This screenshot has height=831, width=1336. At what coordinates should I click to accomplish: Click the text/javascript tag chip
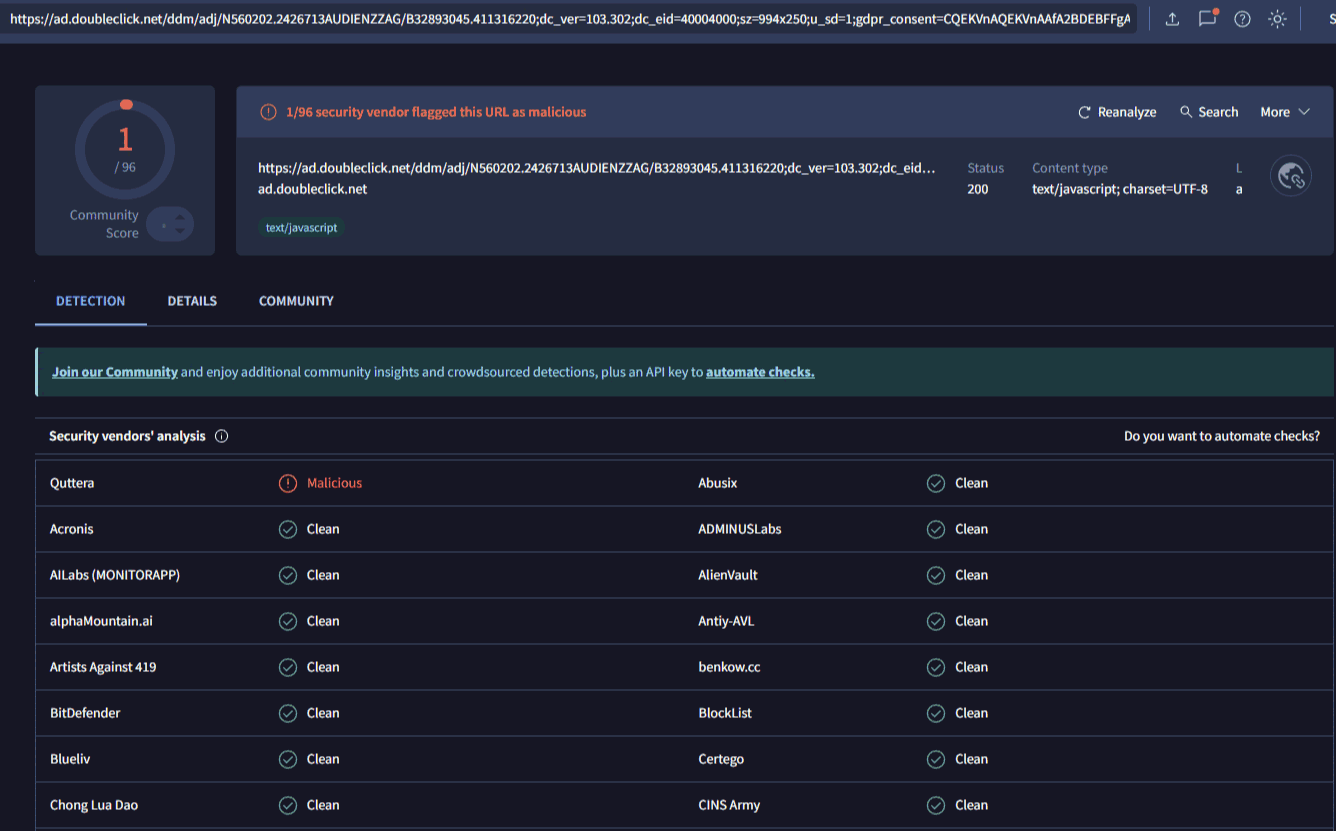point(301,228)
